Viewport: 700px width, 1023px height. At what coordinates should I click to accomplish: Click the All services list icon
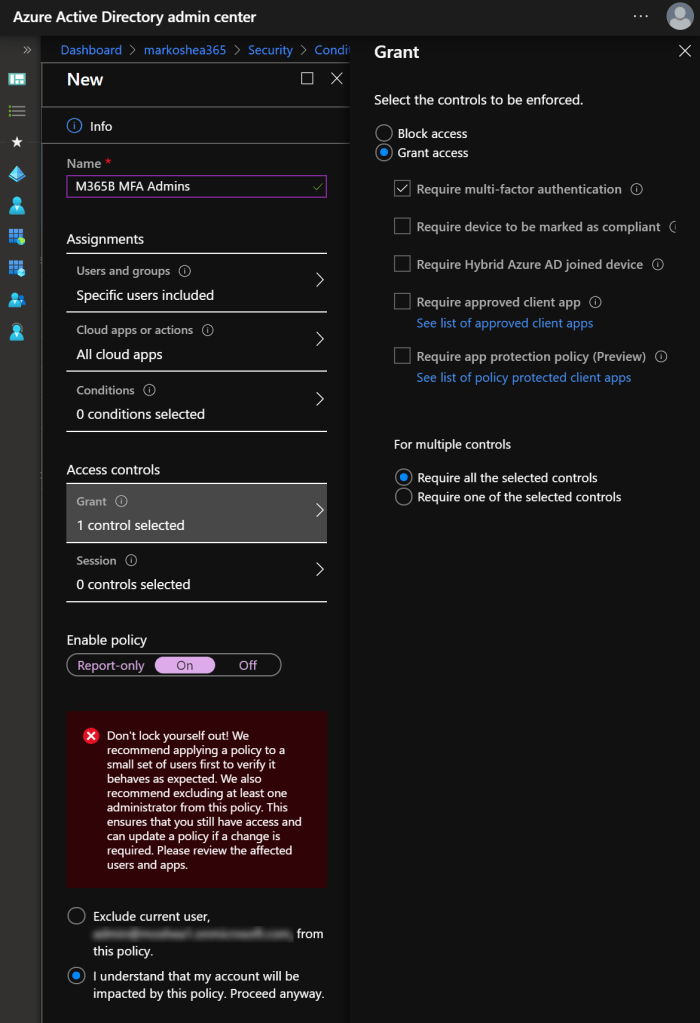17,111
